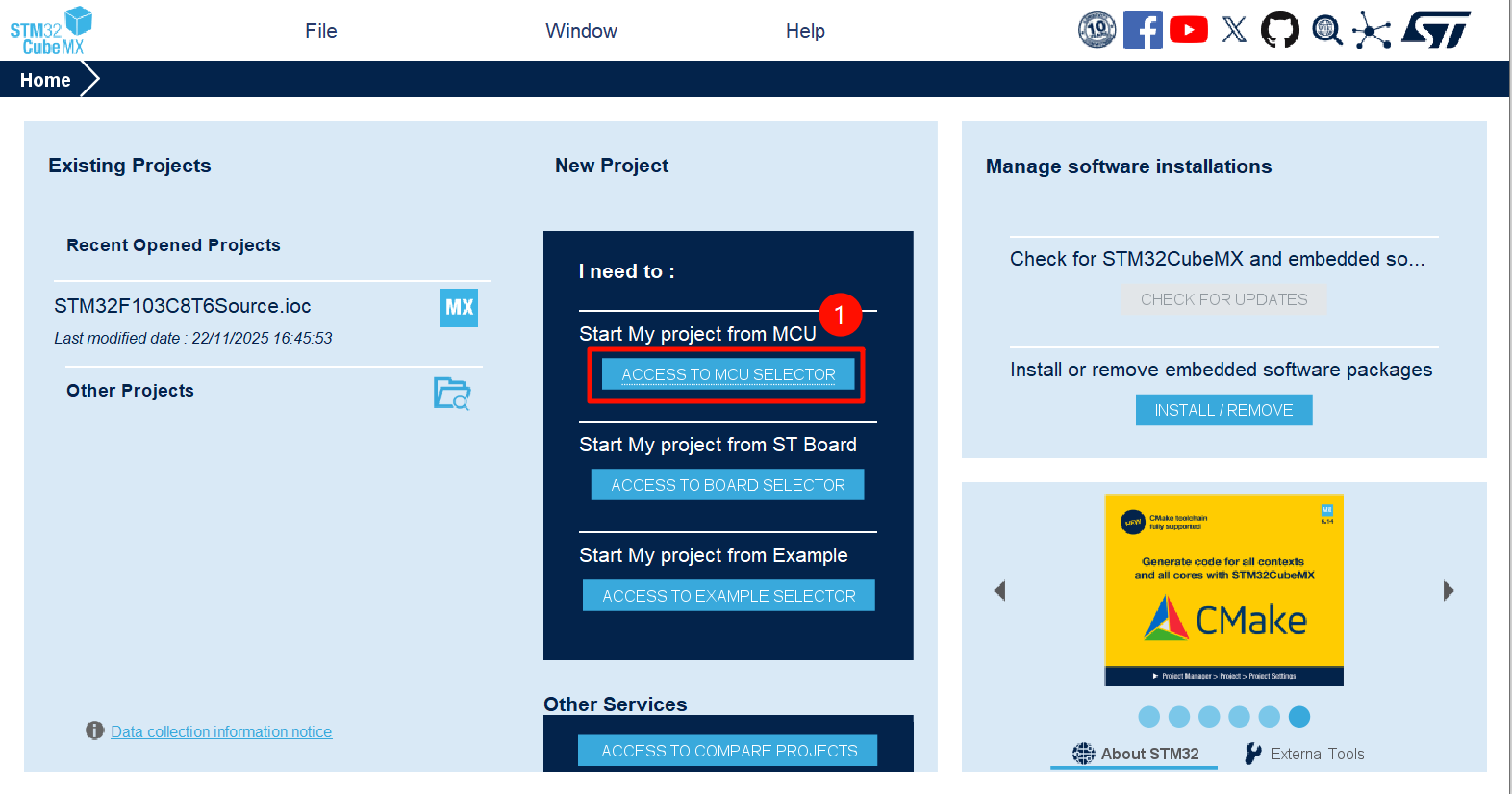Viewport: 1512px width, 794px height.
Task: Select the fourth carousel dot
Action: tap(1239, 717)
